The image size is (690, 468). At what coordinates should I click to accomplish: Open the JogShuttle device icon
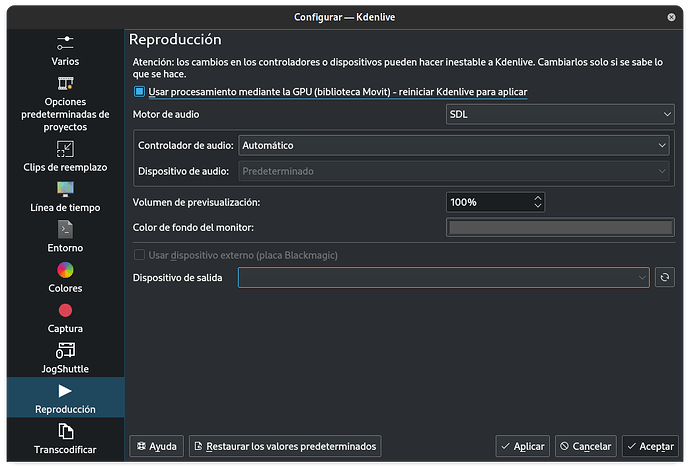coord(65,351)
